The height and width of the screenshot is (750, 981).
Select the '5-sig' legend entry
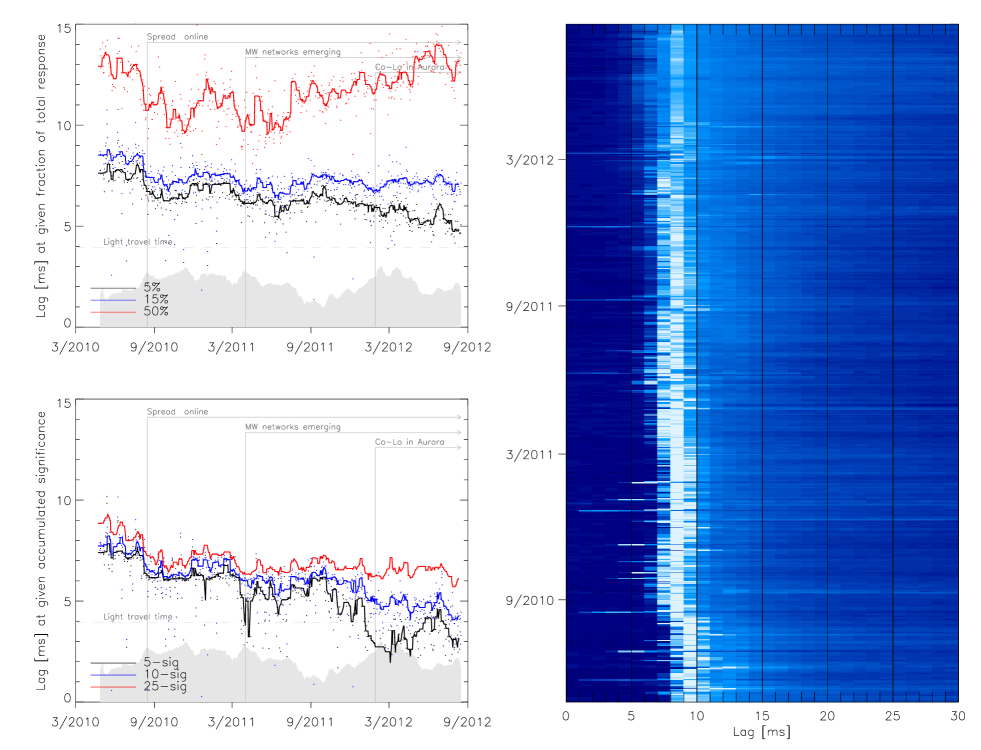161,662
